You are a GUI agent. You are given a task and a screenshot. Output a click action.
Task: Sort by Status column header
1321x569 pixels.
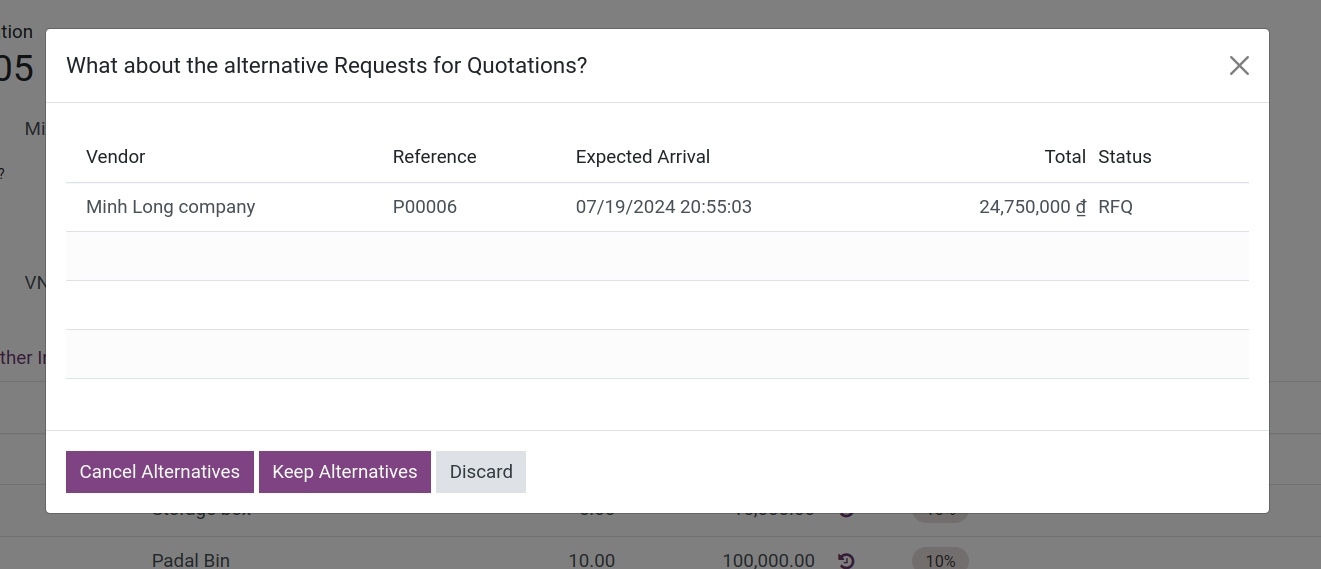click(x=1125, y=157)
